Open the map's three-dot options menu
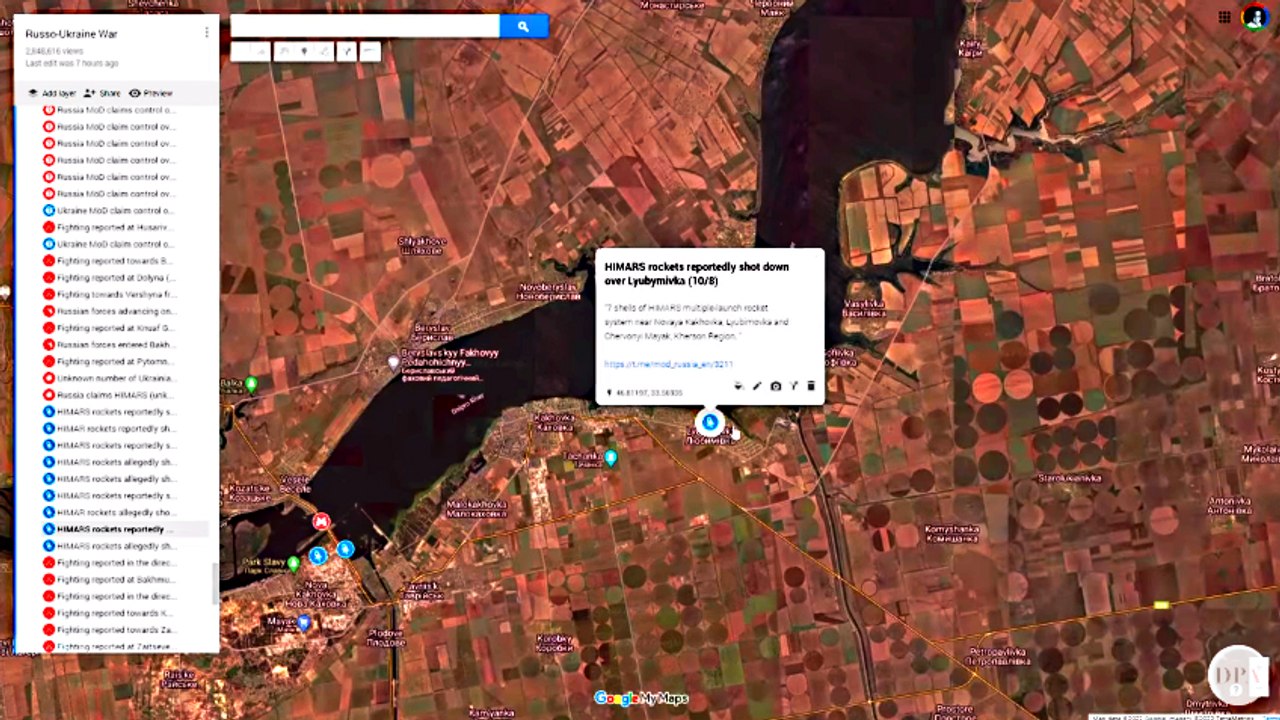The height and width of the screenshot is (720, 1280). (207, 32)
